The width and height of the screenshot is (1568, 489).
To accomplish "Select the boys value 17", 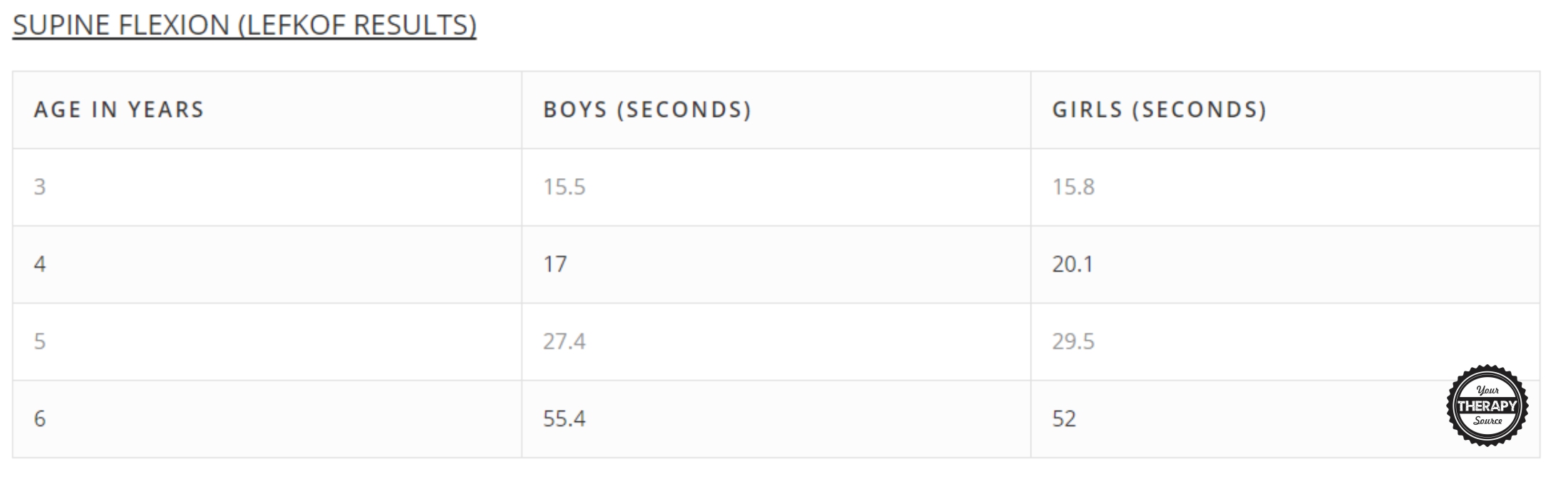I will pyautogui.click(x=555, y=264).
